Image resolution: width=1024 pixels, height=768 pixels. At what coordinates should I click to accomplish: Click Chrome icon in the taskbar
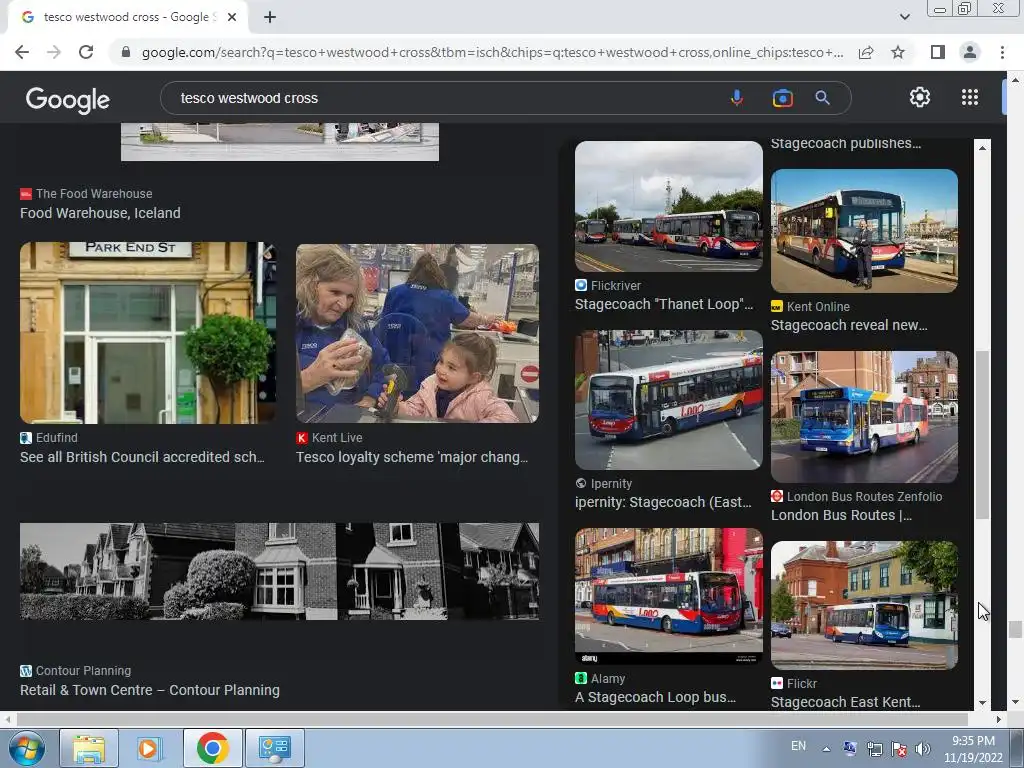[212, 748]
